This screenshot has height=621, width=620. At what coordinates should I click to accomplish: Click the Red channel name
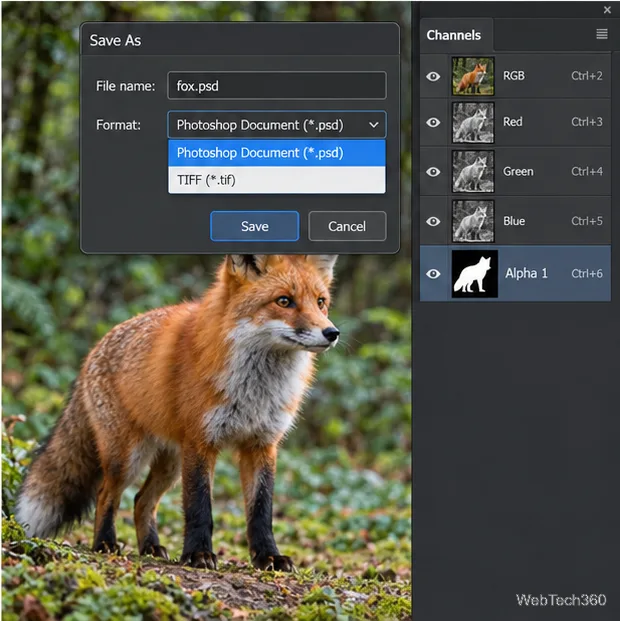[513, 122]
